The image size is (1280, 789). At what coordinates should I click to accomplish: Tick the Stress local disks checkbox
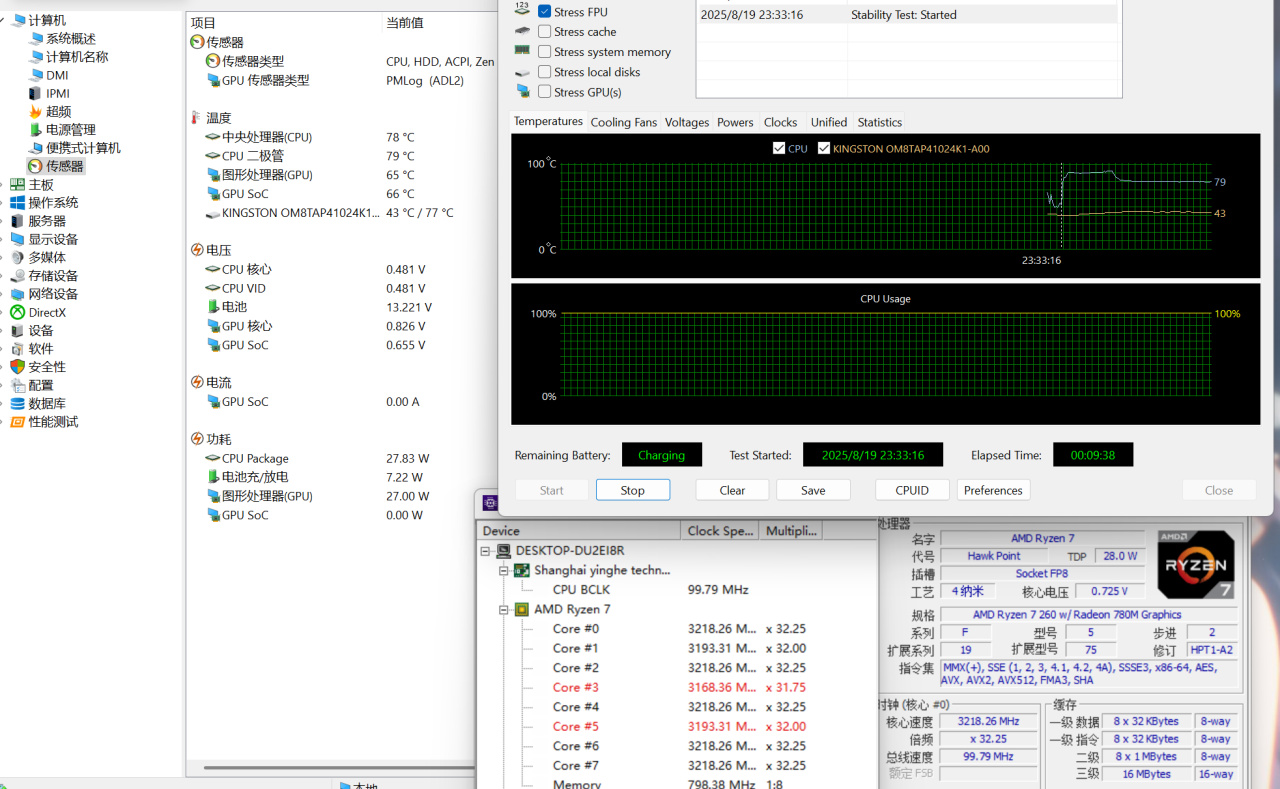coord(544,71)
